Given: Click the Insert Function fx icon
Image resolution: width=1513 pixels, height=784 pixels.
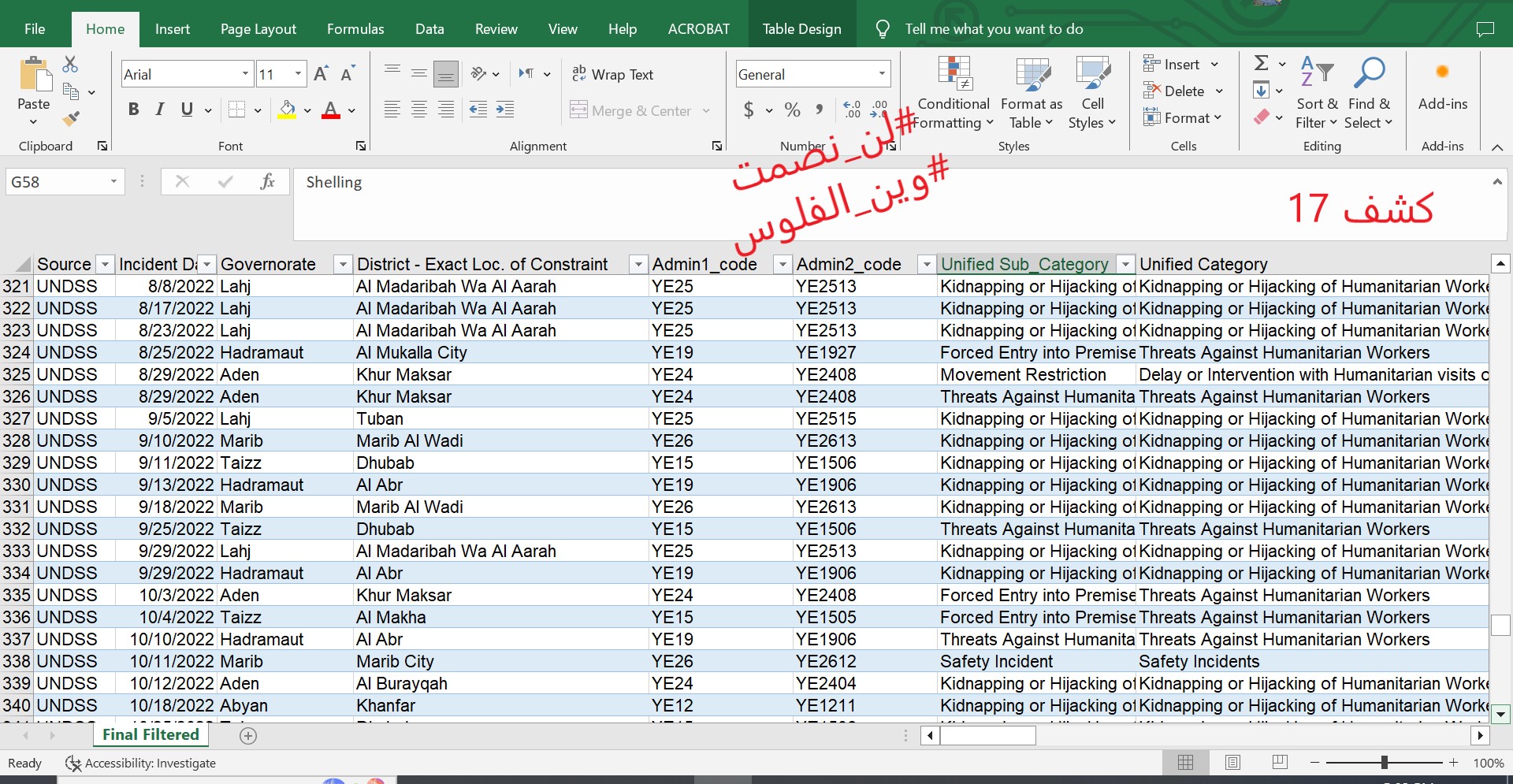Looking at the screenshot, I should pos(267,182).
